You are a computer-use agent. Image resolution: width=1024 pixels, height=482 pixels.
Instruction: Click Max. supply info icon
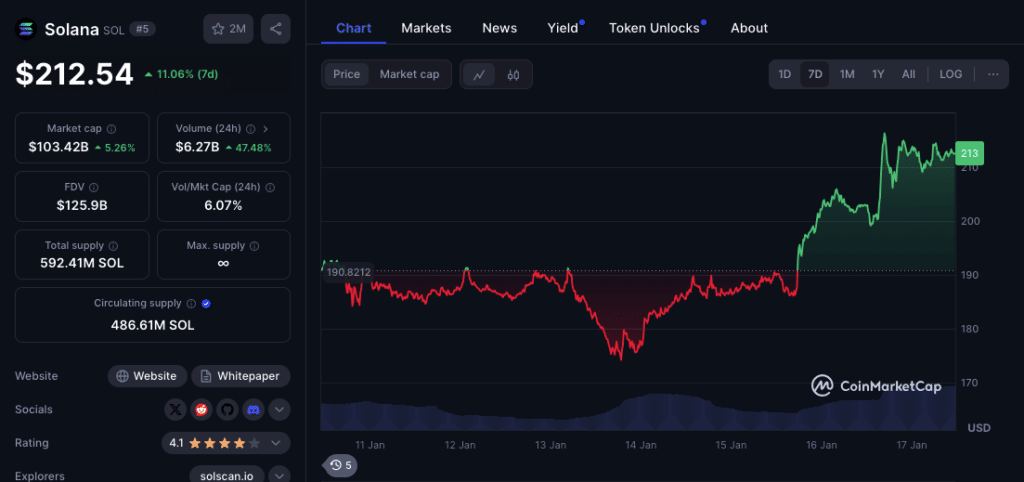(x=255, y=246)
